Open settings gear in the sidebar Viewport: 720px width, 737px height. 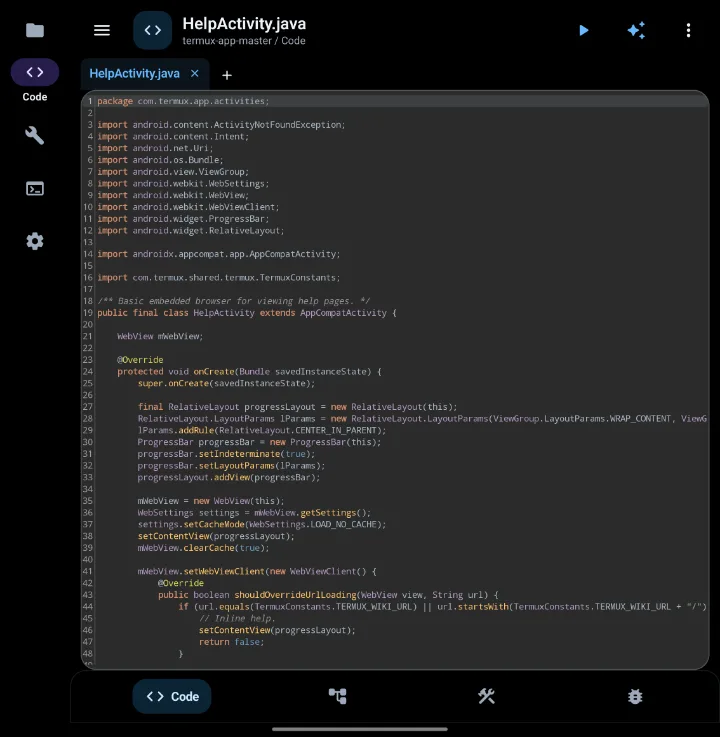[x=35, y=242]
